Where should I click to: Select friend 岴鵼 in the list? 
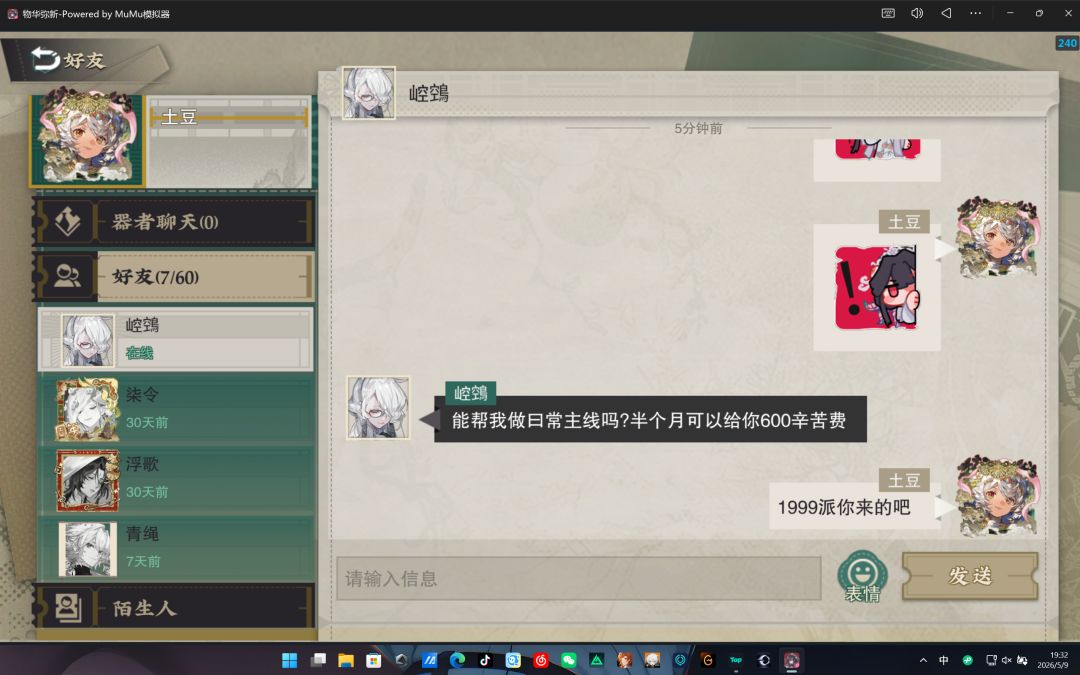coord(176,339)
